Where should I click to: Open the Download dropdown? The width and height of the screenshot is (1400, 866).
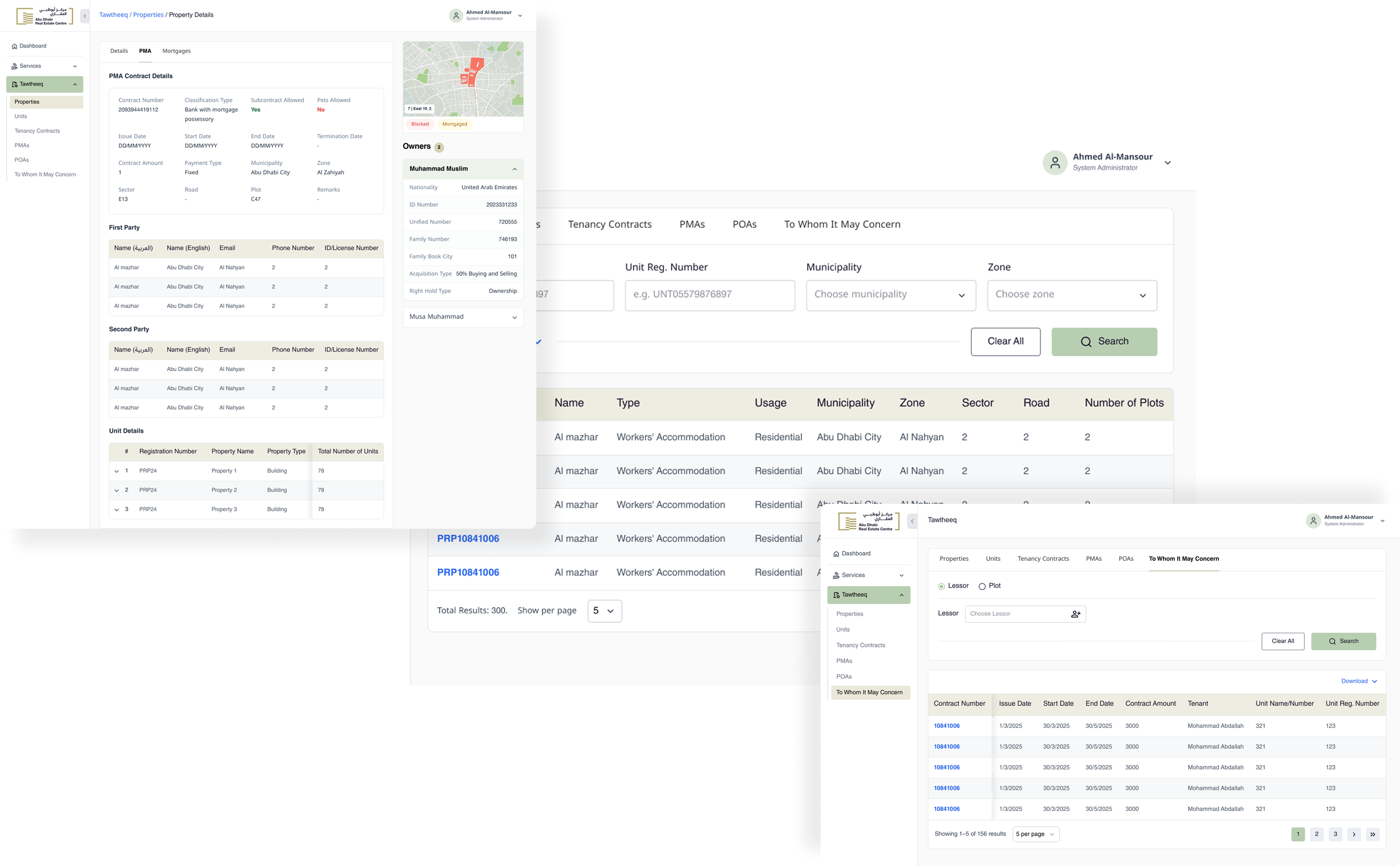tap(1359, 681)
